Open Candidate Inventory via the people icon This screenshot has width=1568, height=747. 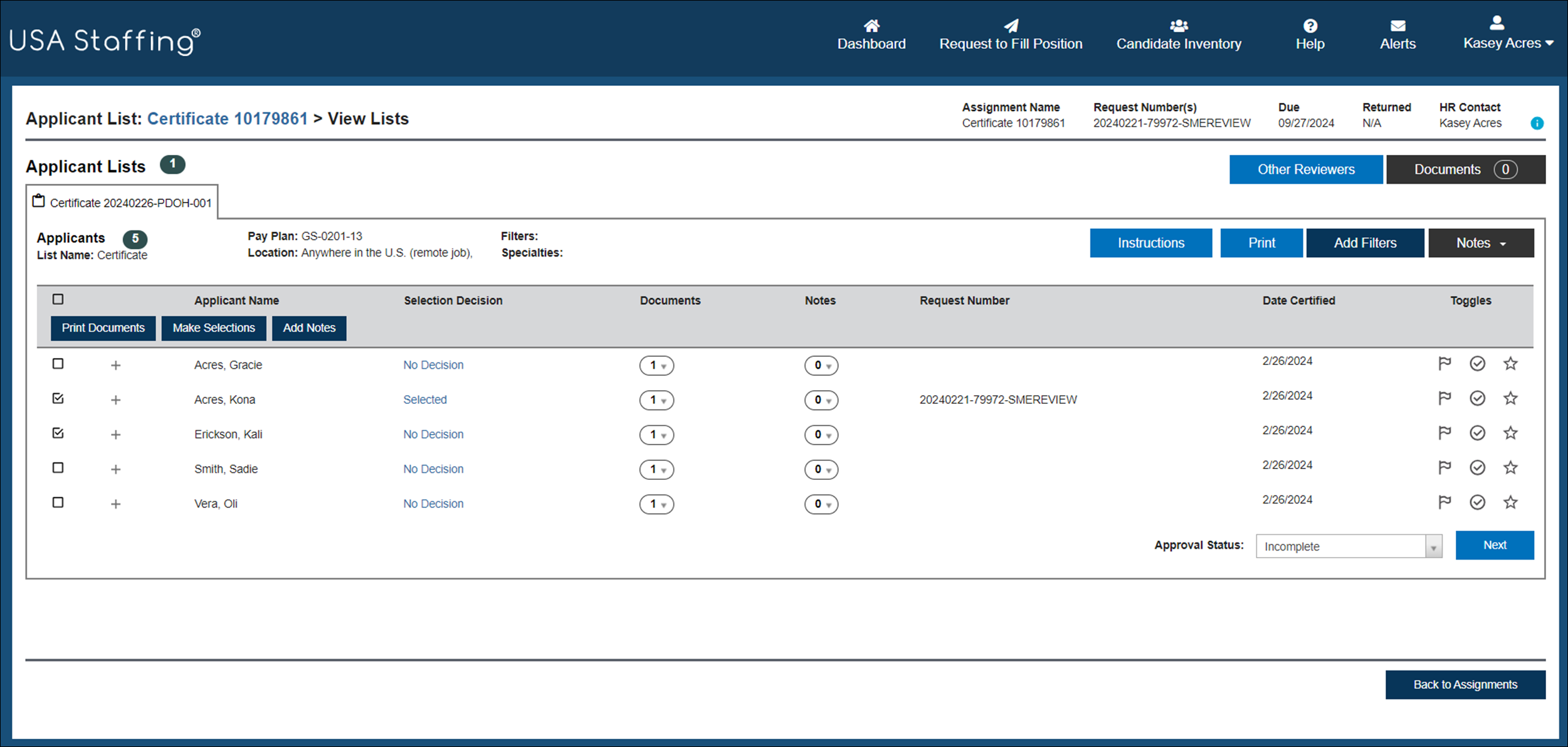click(1177, 25)
